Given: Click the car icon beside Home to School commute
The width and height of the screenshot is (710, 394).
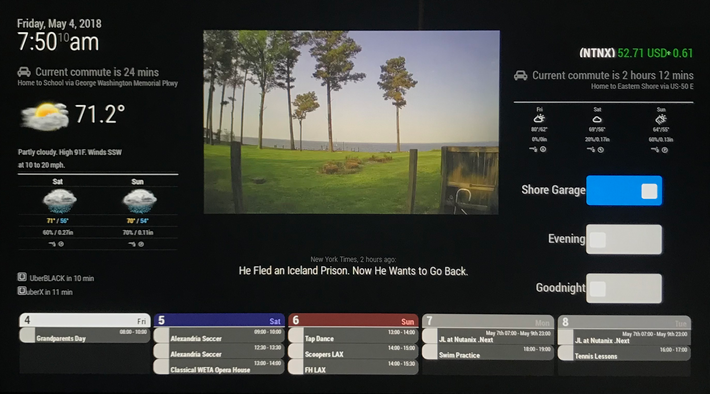Looking at the screenshot, I should (24, 72).
